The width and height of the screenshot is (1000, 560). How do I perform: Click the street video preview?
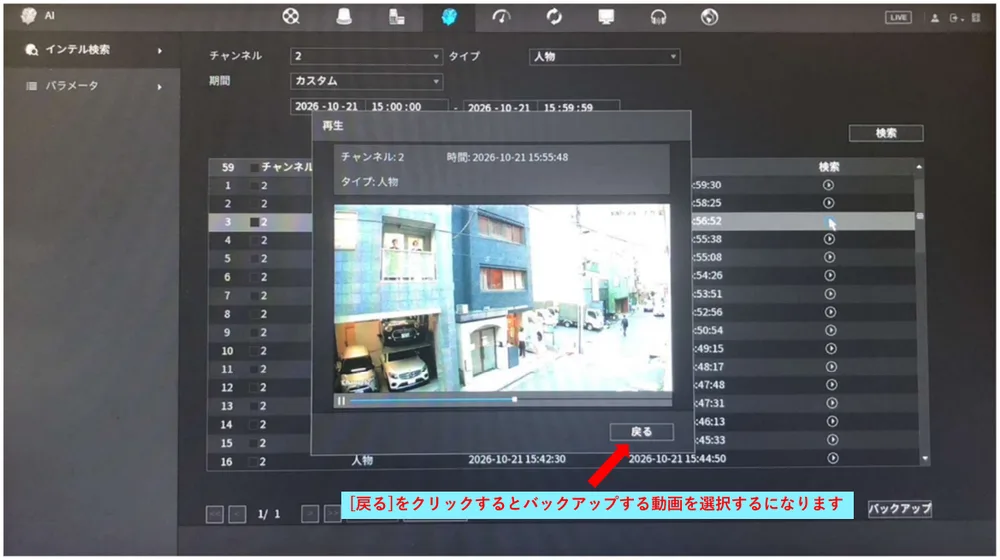coord(503,298)
